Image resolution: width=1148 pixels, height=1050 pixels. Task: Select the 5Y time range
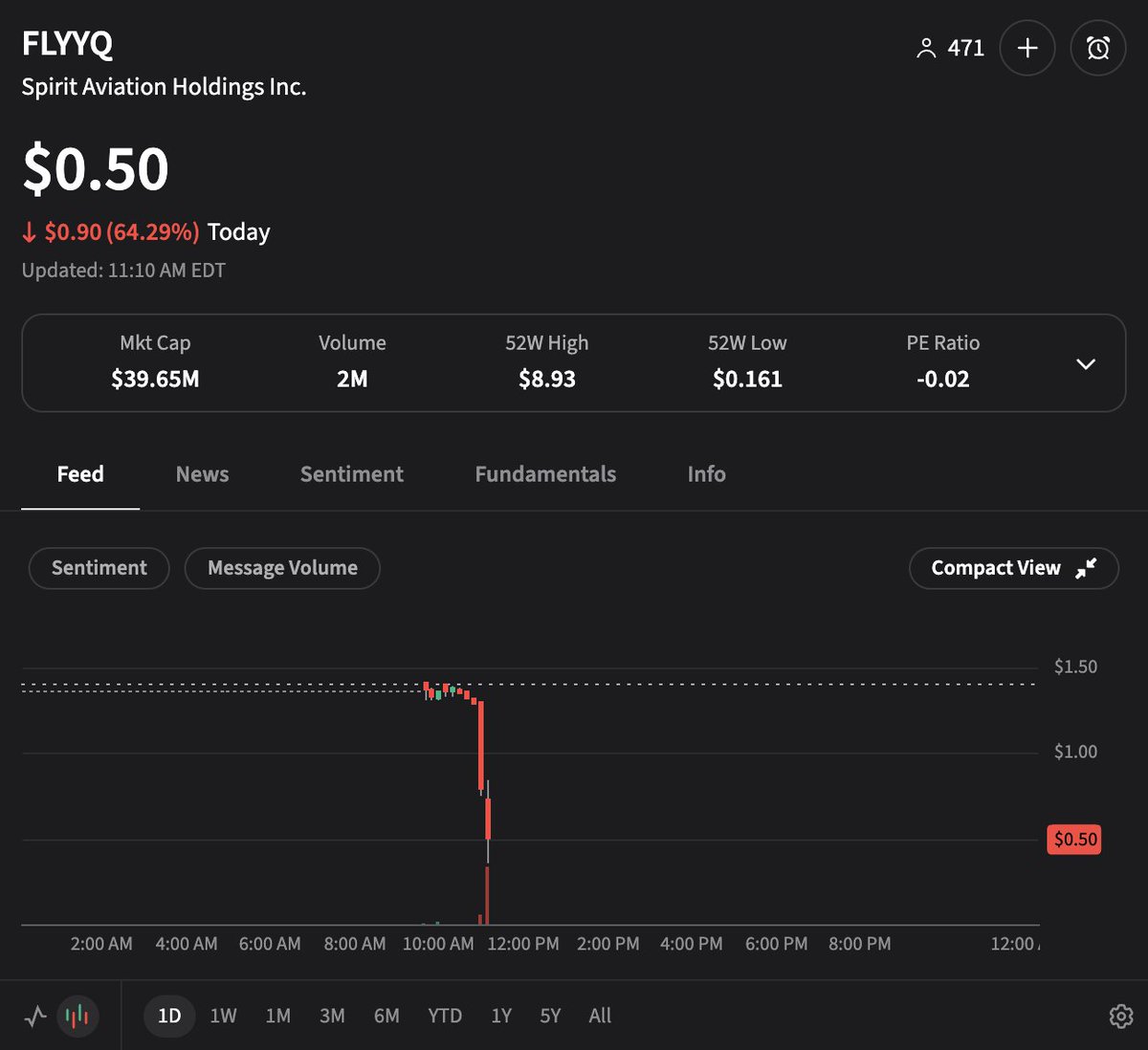pyautogui.click(x=550, y=1016)
